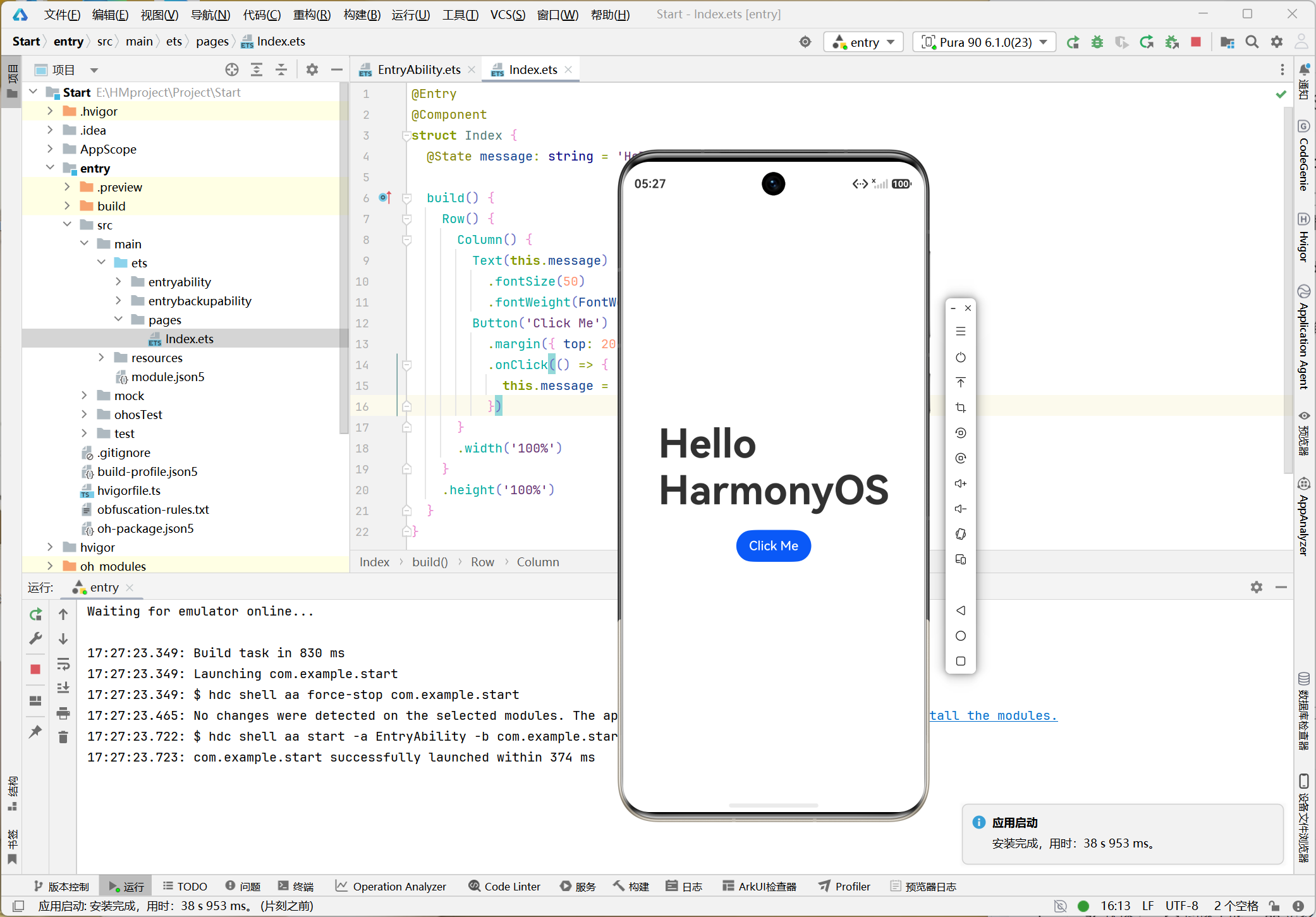Open the ArkUI检查器 tool button
This screenshot has height=917, width=1316.
760,886
